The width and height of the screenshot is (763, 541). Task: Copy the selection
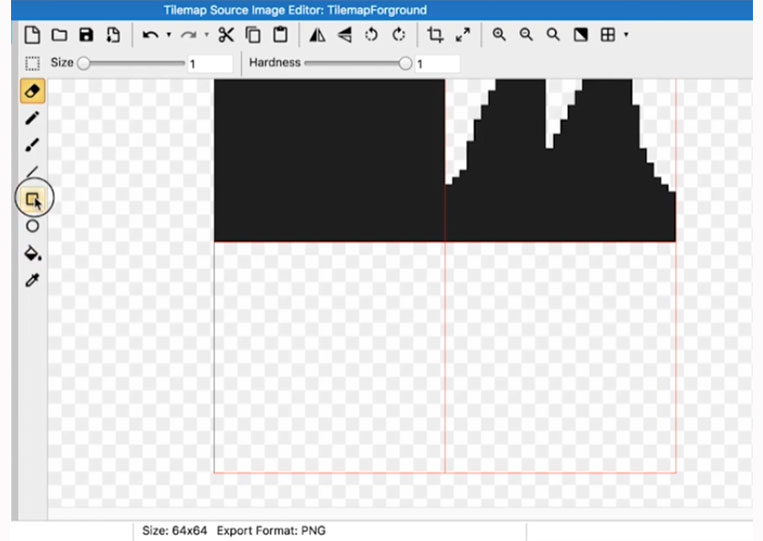pos(253,35)
